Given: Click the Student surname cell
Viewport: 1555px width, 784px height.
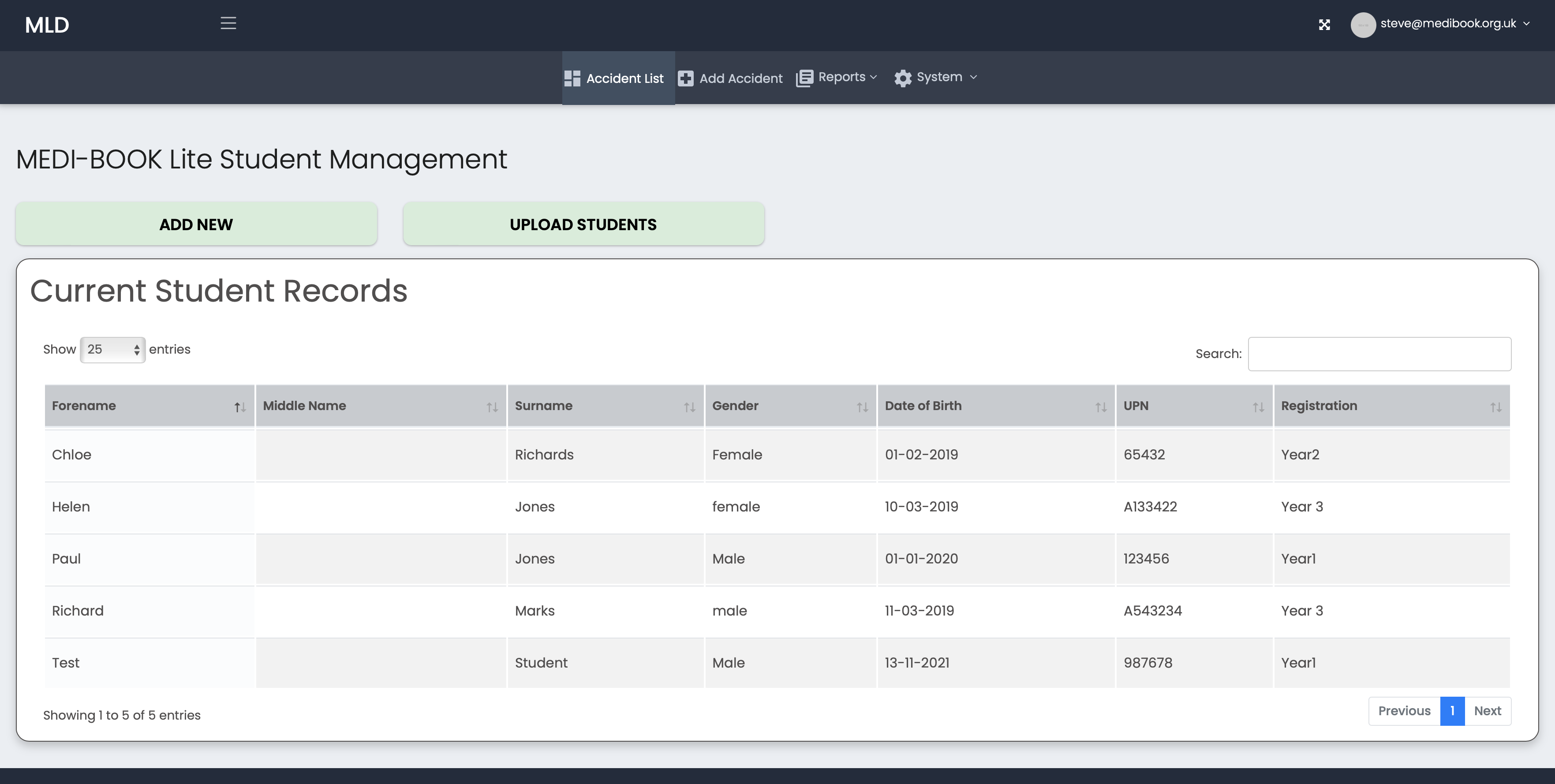Looking at the screenshot, I should point(606,663).
